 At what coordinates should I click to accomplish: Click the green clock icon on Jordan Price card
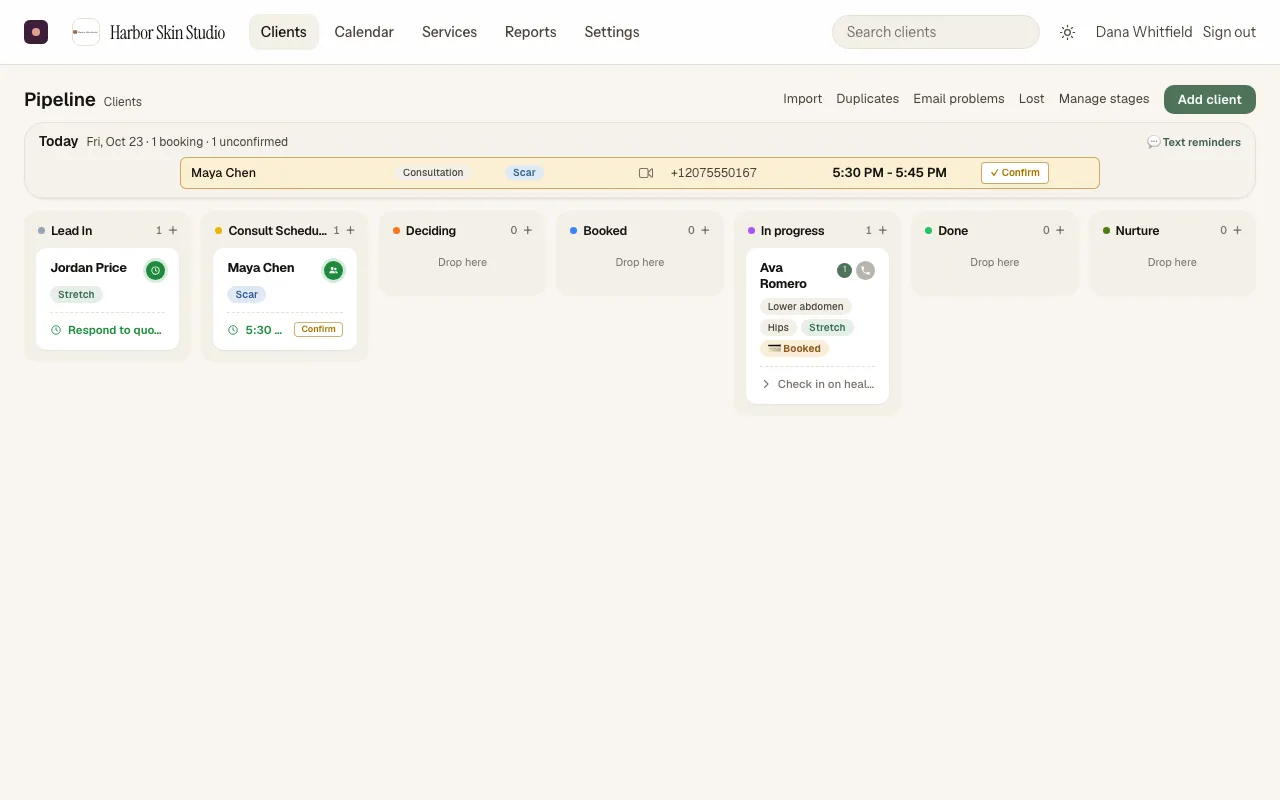155,270
